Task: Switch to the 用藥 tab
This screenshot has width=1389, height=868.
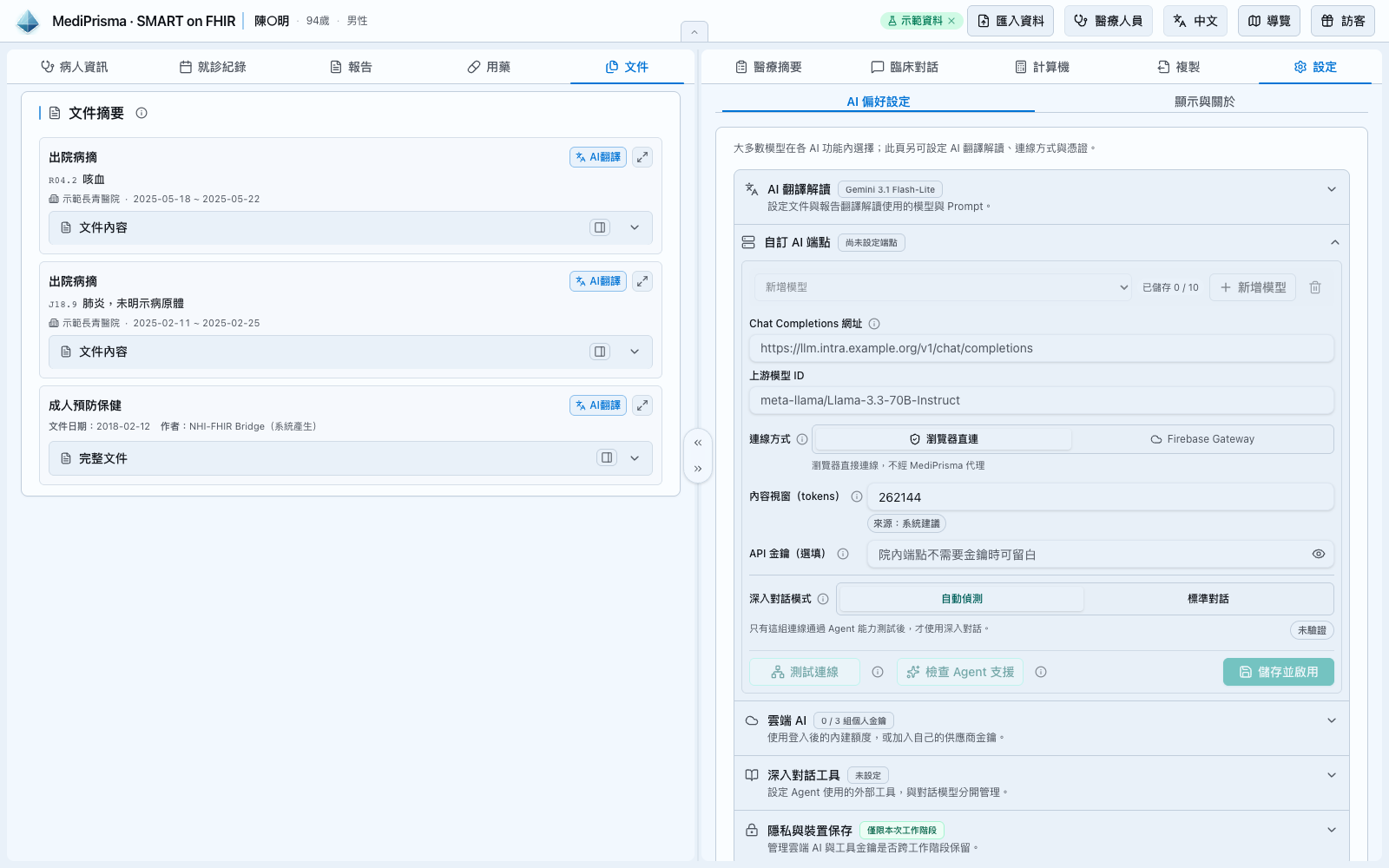Action: click(x=489, y=67)
